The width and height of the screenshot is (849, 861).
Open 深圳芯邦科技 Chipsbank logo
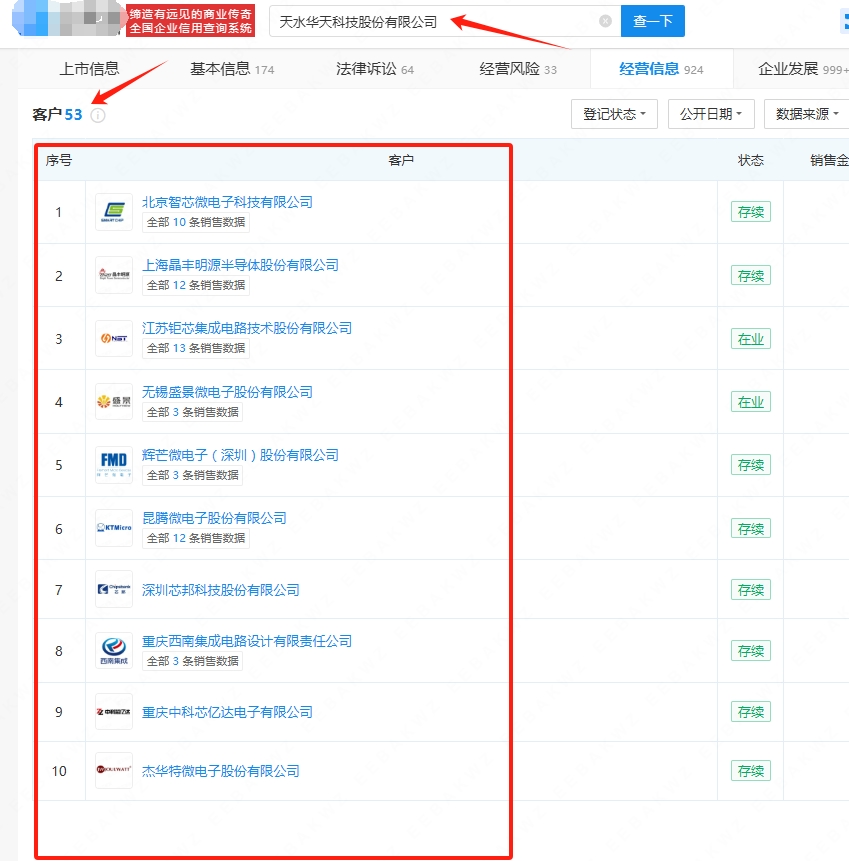coord(114,589)
